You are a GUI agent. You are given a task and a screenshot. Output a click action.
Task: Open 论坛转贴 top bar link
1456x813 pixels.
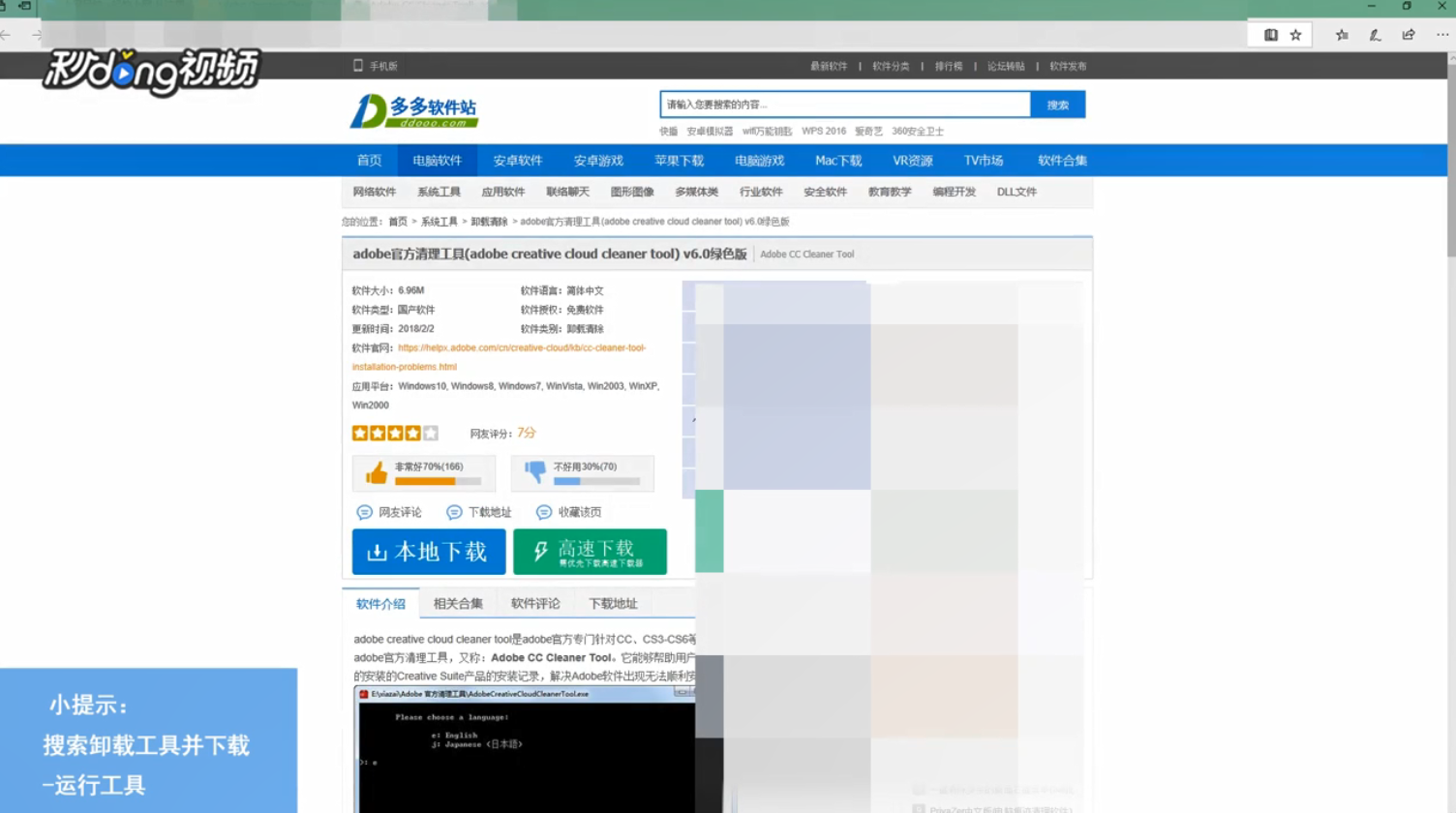pyautogui.click(x=1006, y=67)
